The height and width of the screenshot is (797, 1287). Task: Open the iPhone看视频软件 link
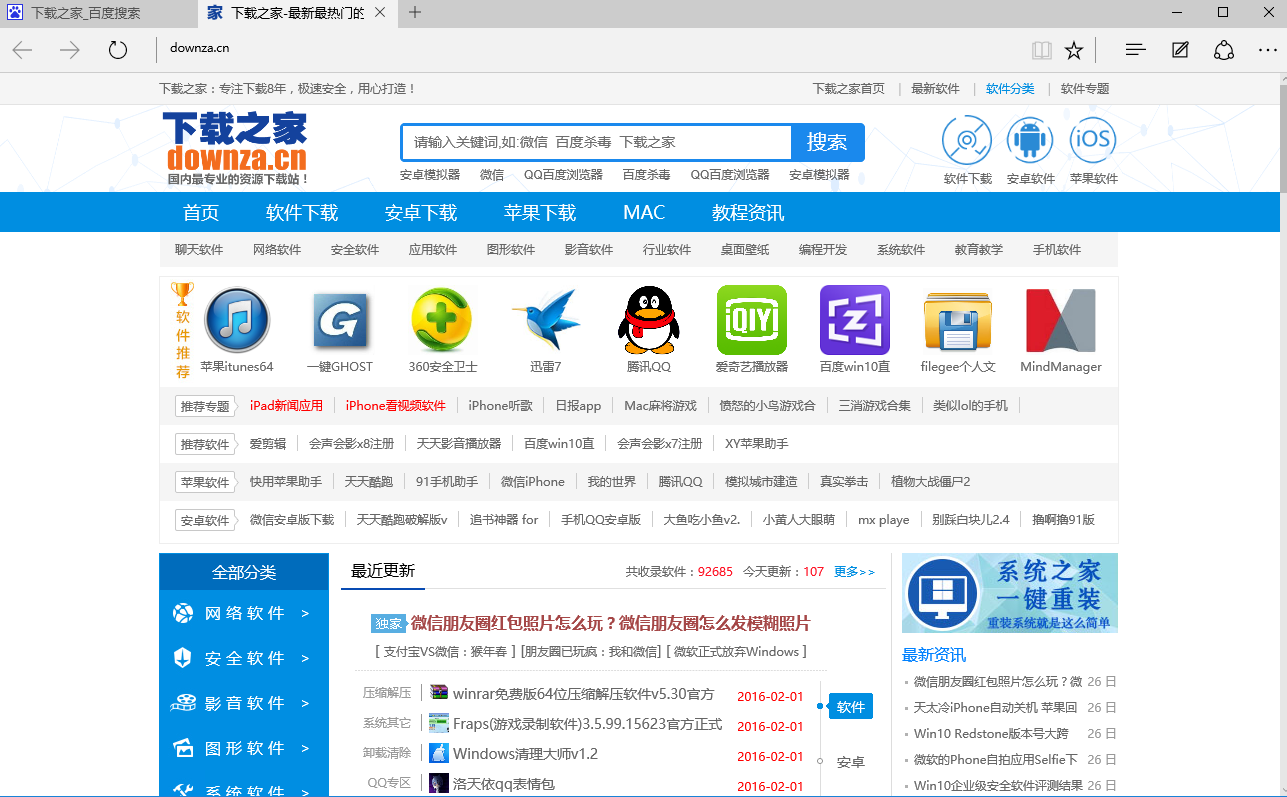(x=395, y=405)
